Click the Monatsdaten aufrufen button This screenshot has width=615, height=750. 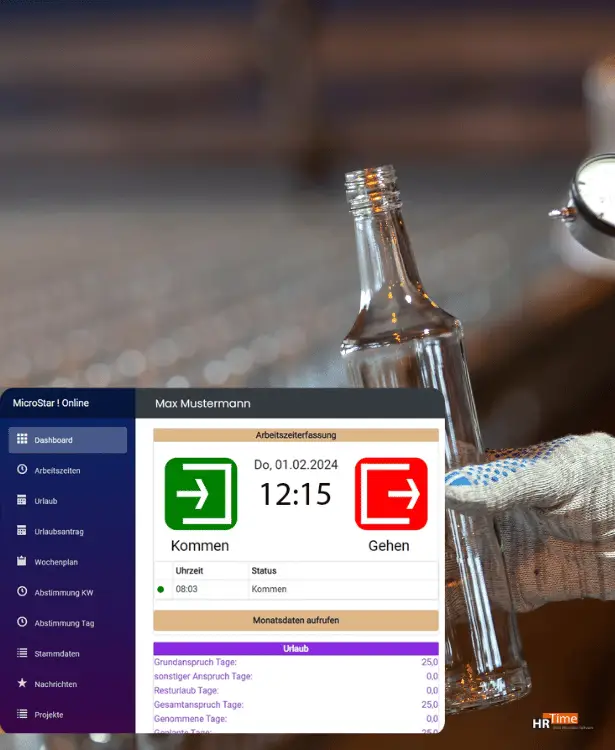(x=296, y=620)
